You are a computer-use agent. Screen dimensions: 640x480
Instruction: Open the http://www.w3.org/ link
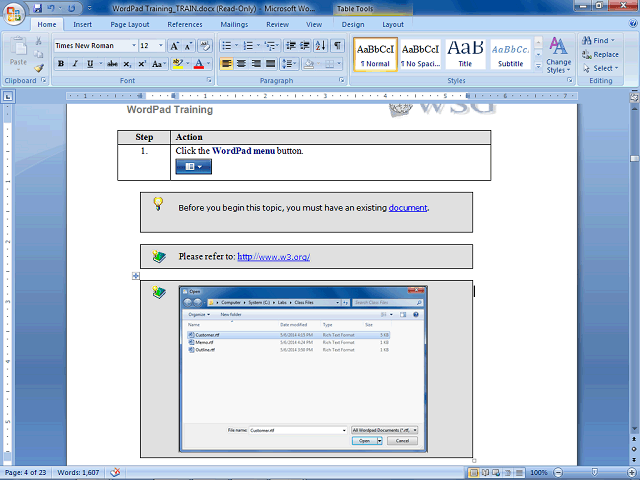[273, 257]
